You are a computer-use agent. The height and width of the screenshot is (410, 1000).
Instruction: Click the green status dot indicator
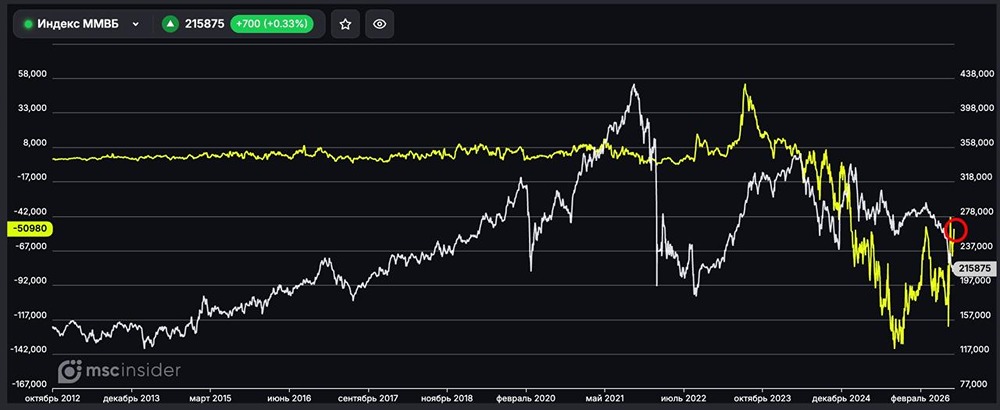[x=28, y=24]
